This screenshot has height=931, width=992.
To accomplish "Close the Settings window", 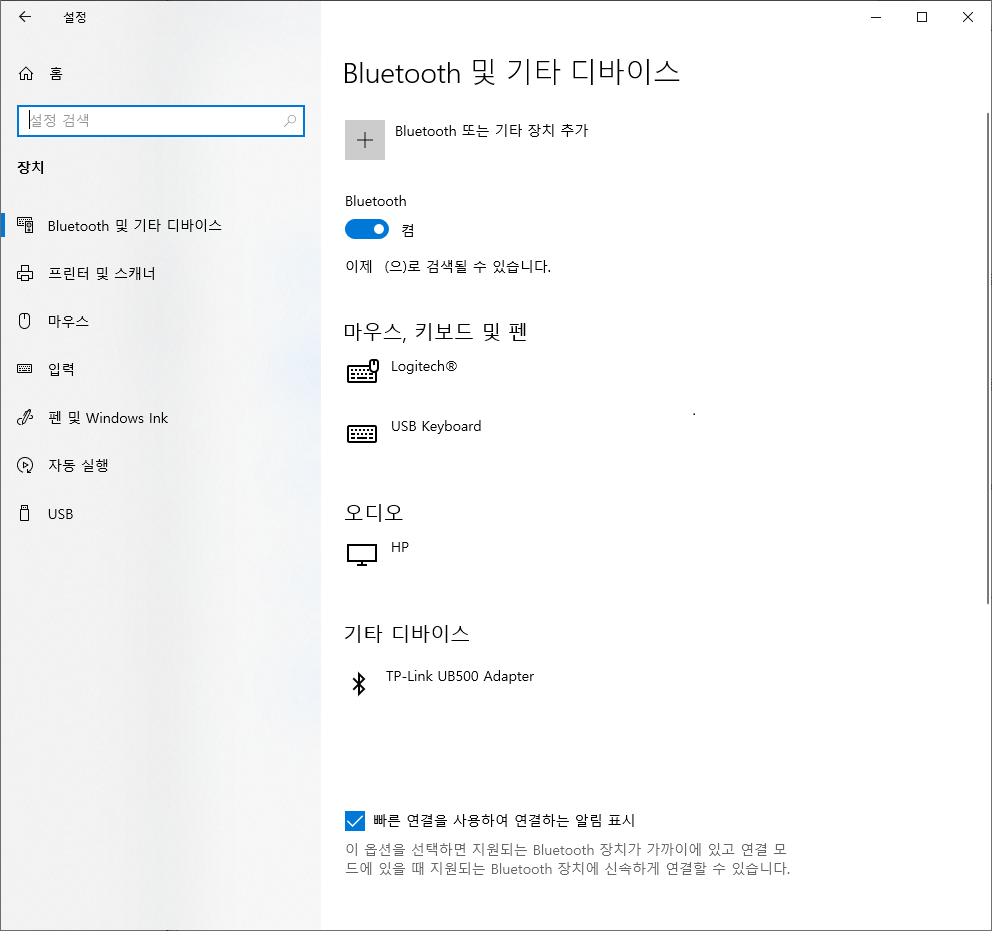I will point(968,17).
